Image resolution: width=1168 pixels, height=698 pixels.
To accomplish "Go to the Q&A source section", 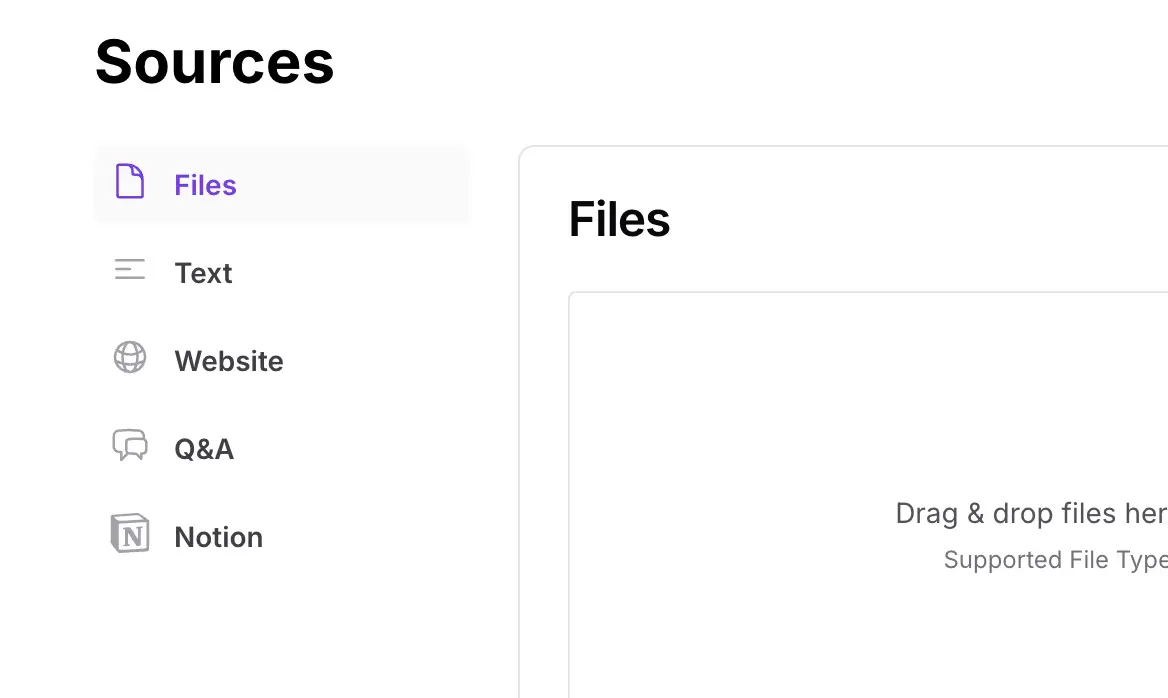I will coord(204,449).
